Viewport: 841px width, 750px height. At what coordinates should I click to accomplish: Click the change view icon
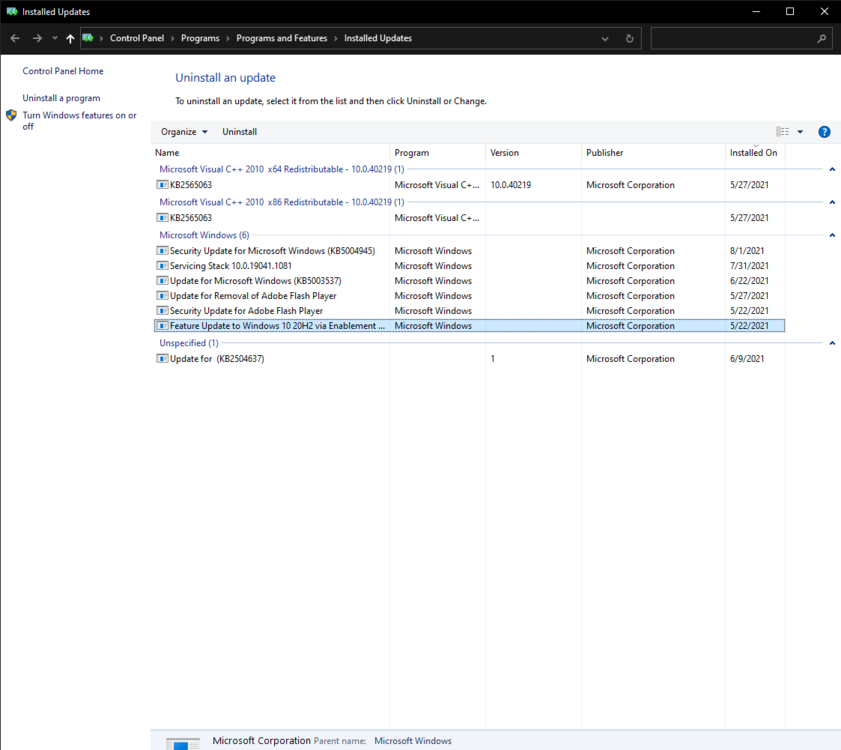pos(783,132)
